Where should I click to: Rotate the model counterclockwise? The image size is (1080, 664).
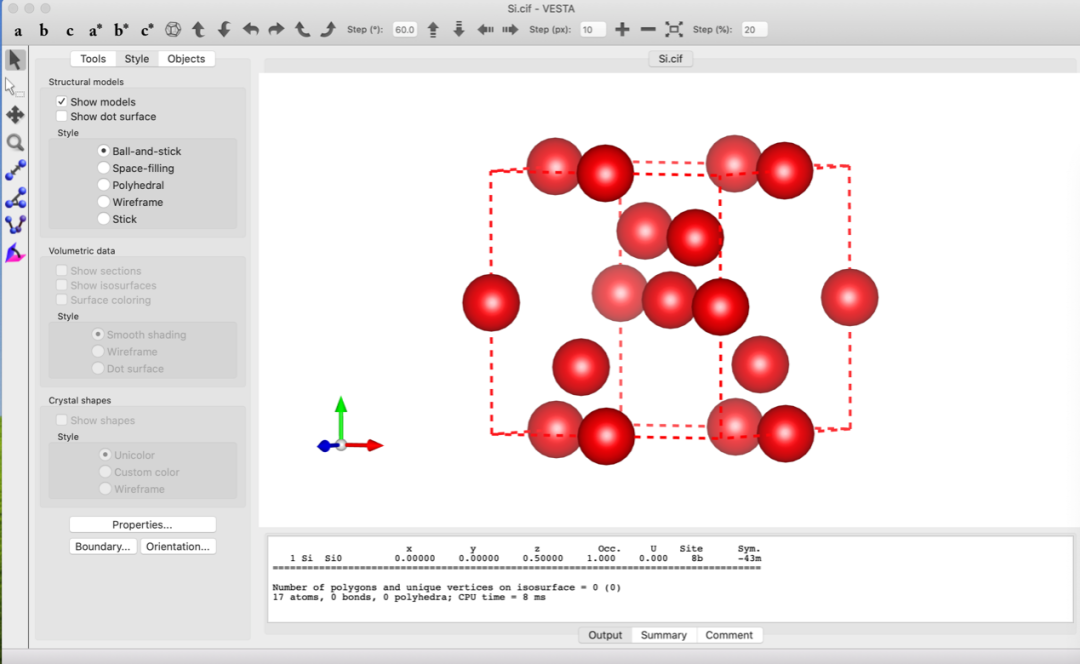[302, 30]
